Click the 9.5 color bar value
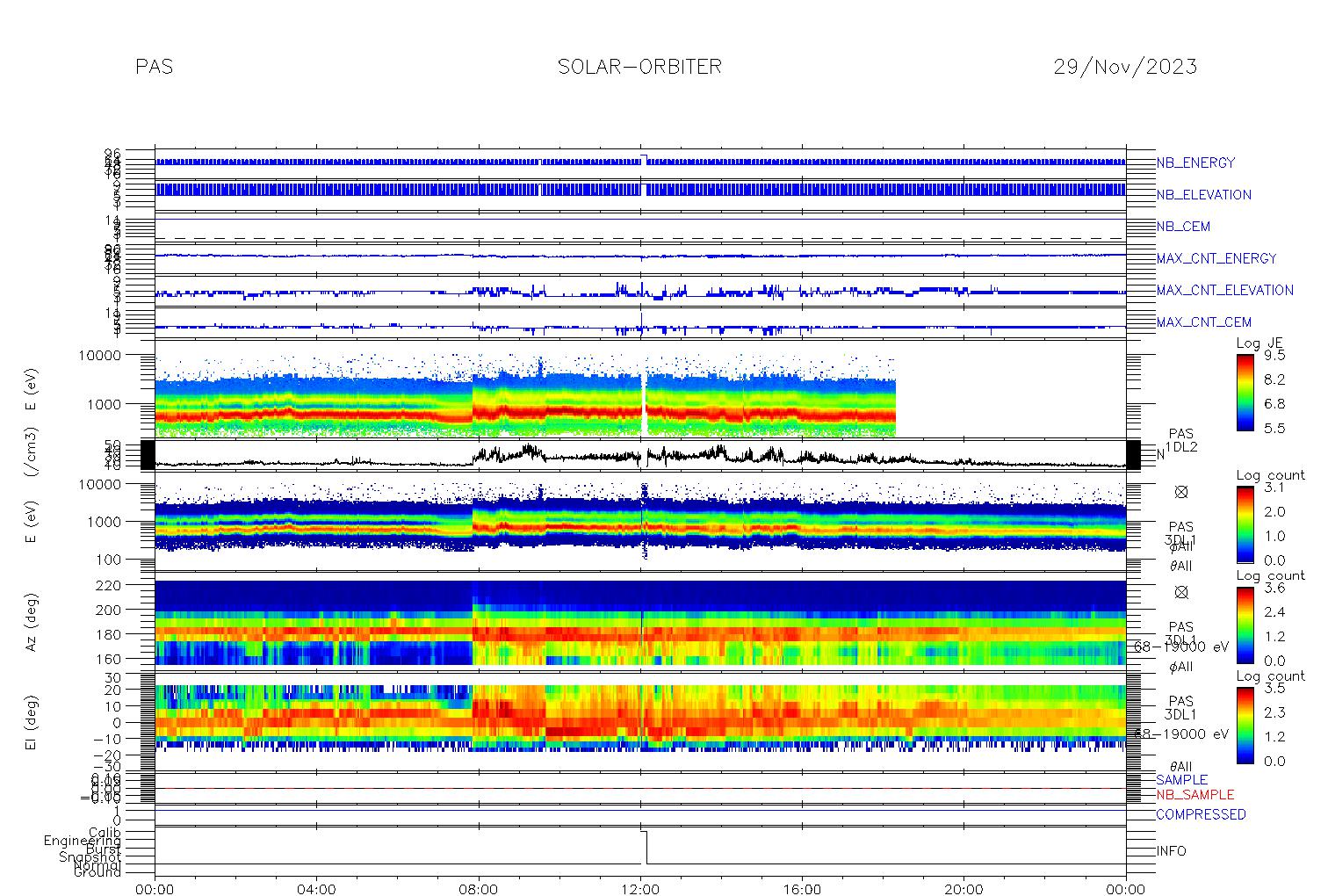The height and width of the screenshot is (896, 1328). (1274, 356)
